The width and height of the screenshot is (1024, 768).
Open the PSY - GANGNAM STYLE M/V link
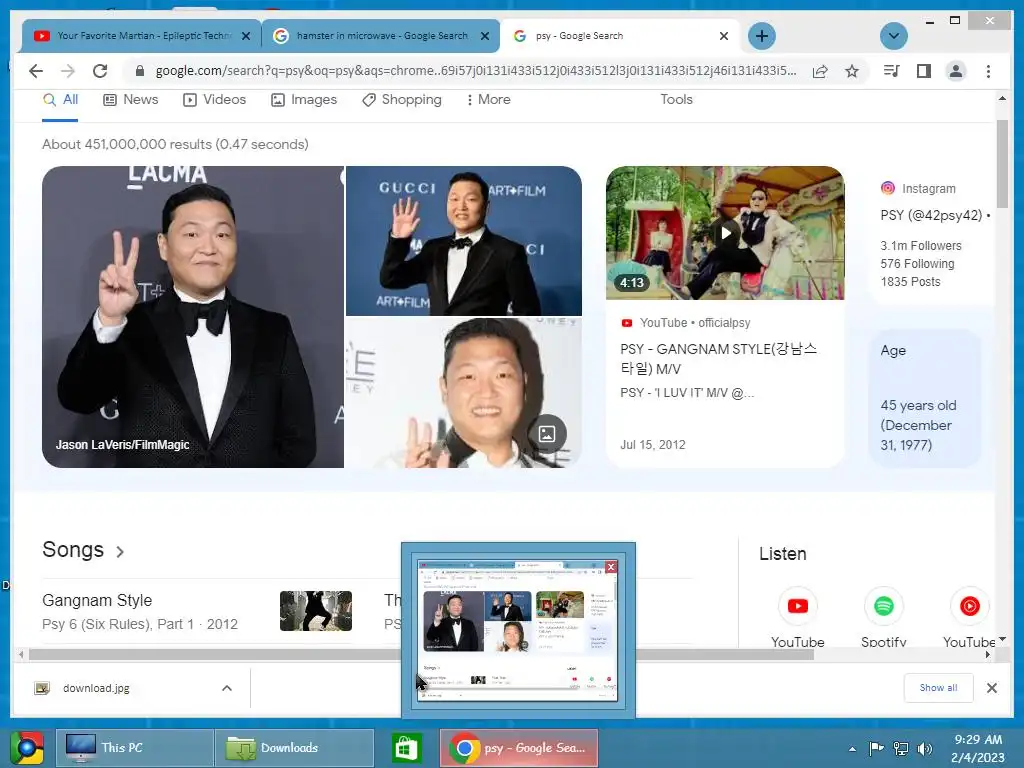click(x=718, y=359)
